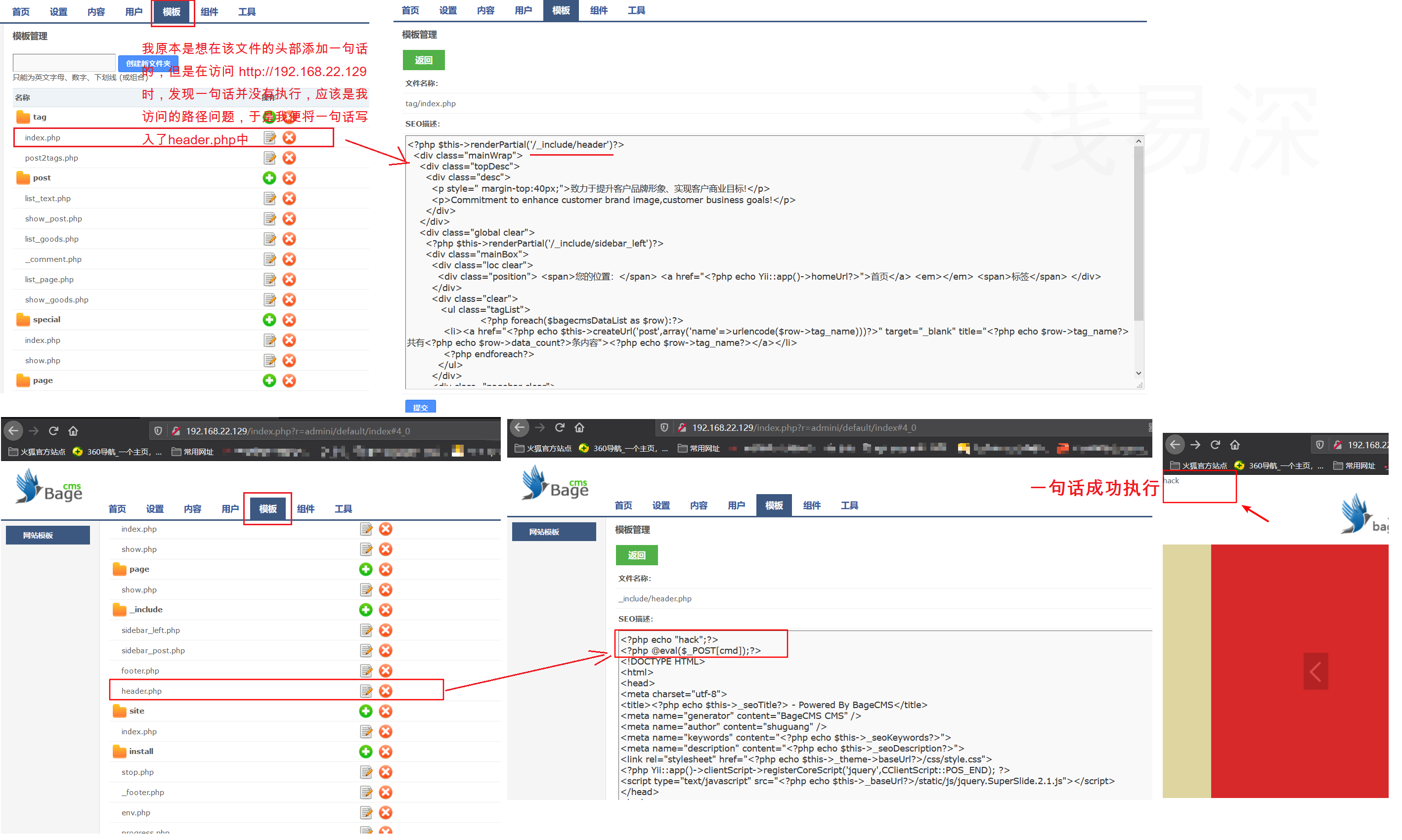Open 火狐官方站点 bookmark in the hack page browser
This screenshot has height=840, width=1402.
(1199, 466)
